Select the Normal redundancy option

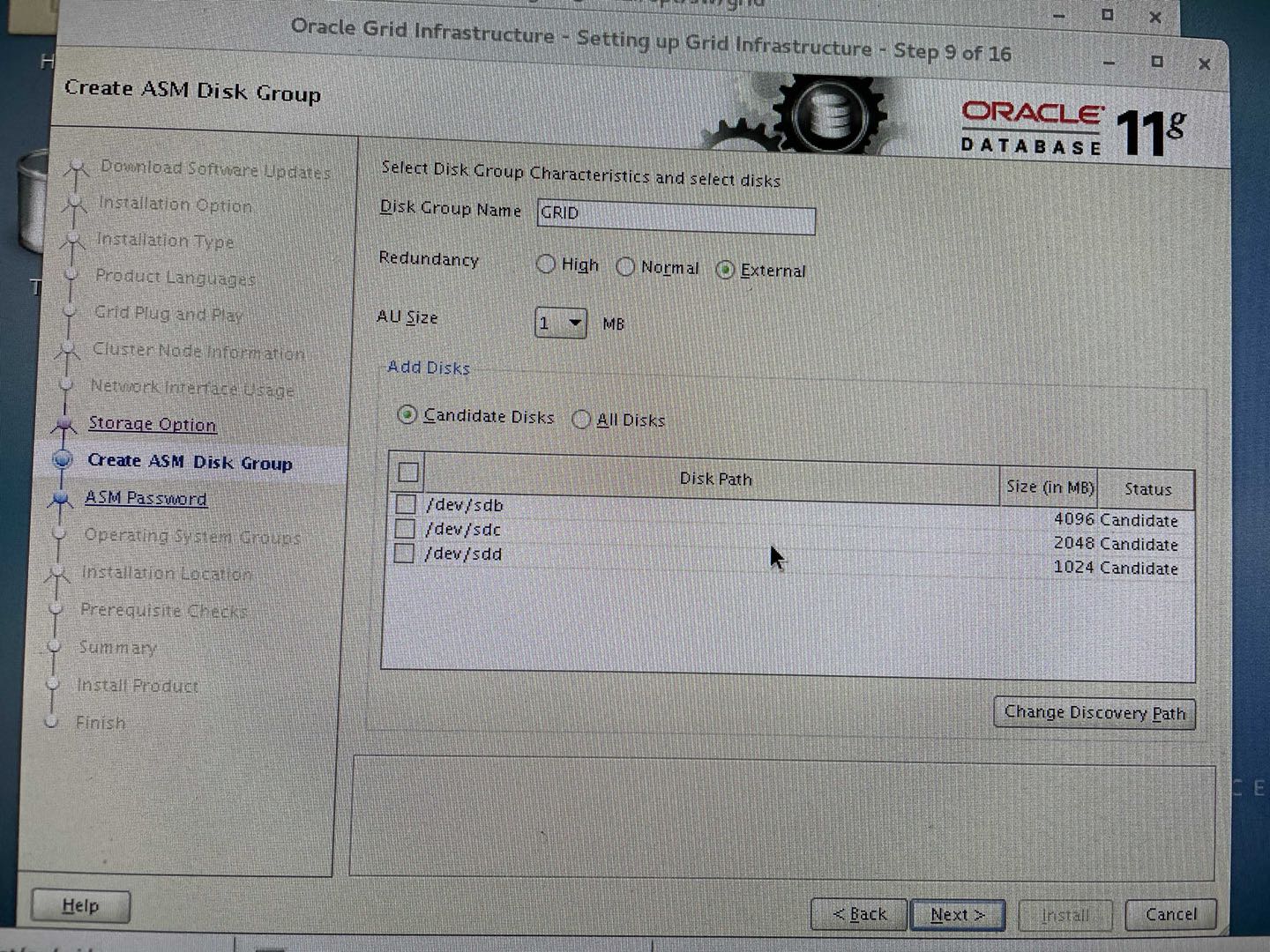[625, 266]
